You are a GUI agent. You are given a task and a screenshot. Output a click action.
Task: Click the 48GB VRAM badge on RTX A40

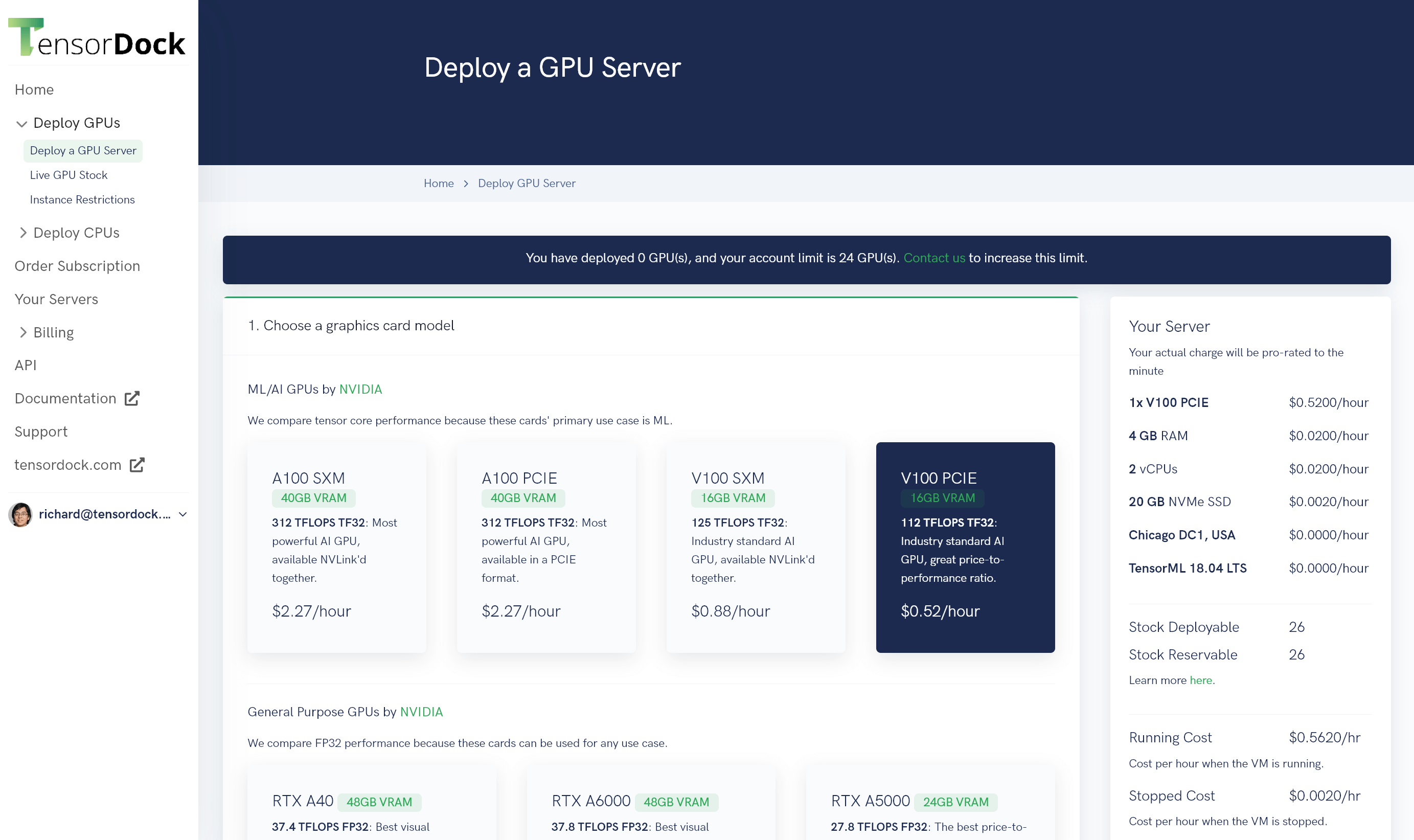(379, 802)
